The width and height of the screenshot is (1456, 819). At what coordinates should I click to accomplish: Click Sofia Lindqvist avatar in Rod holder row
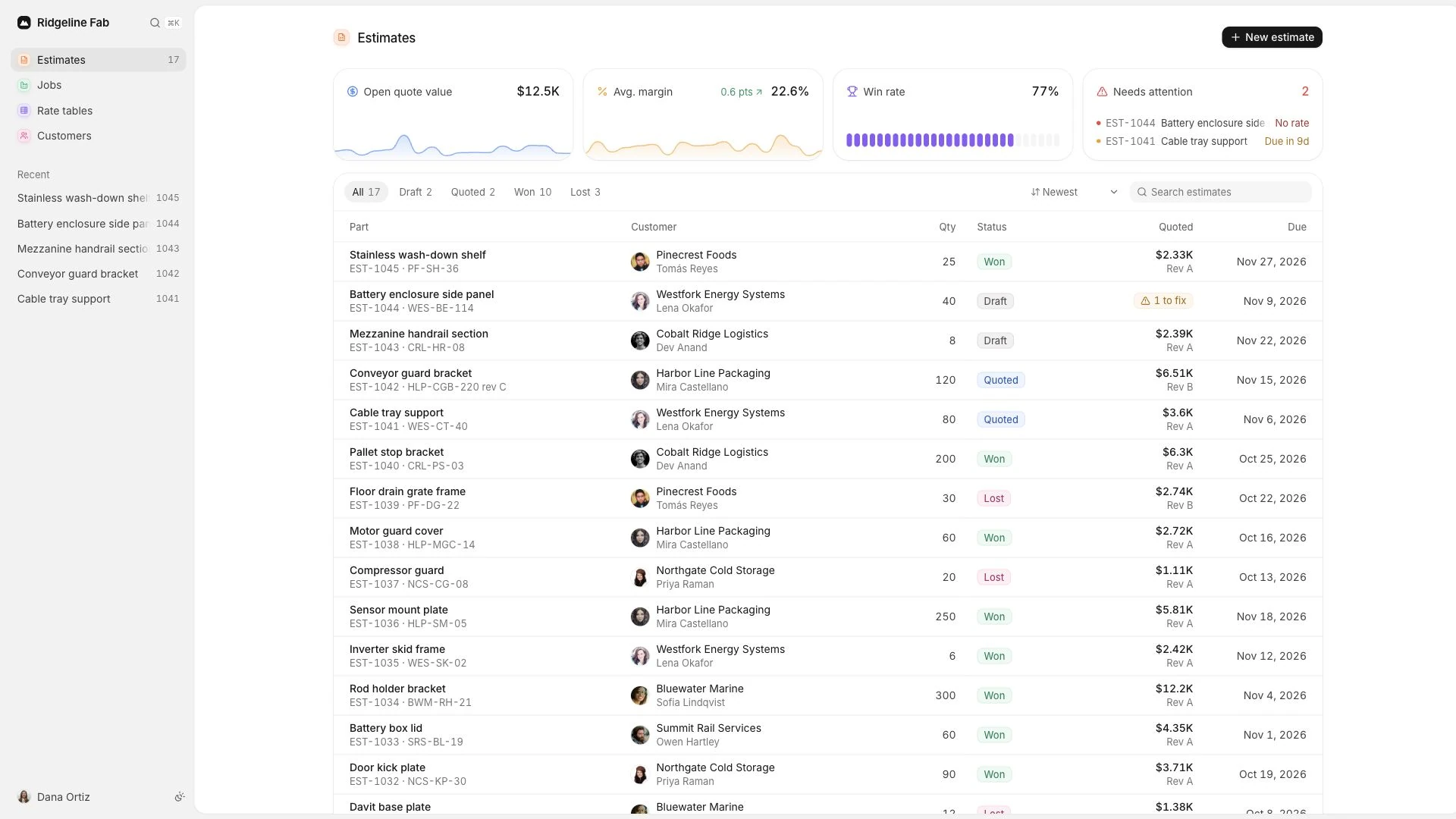point(640,695)
